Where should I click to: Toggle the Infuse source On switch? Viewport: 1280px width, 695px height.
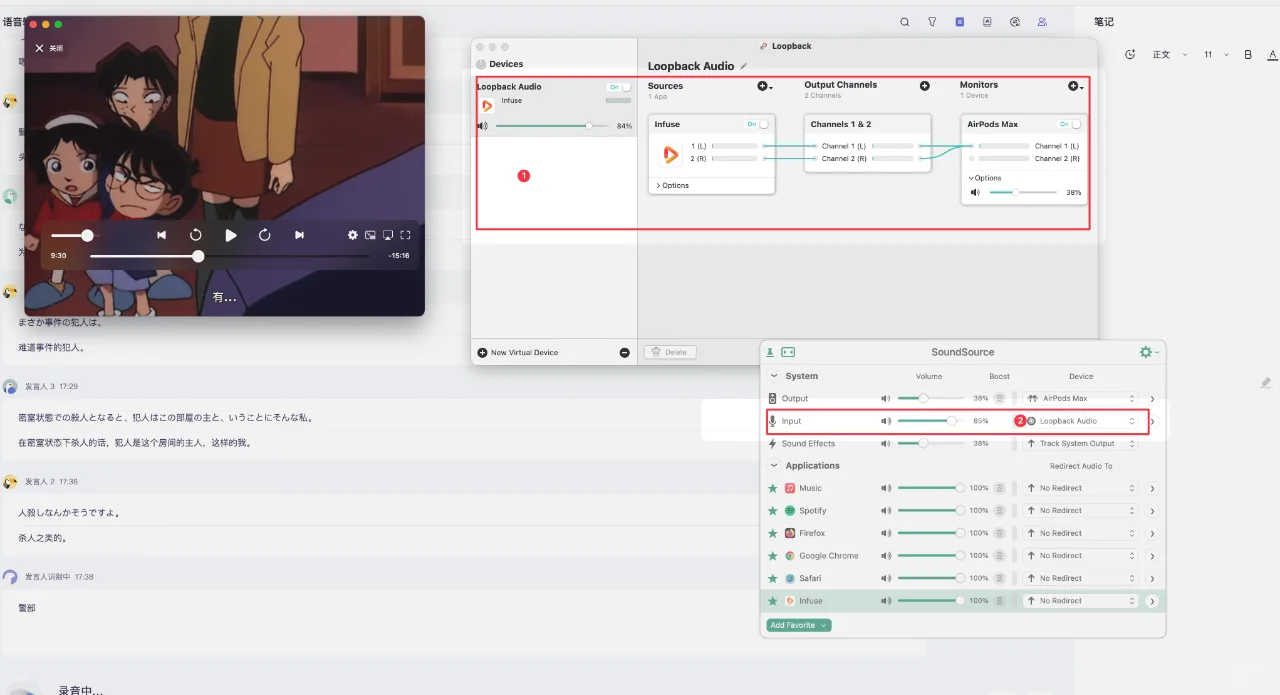click(758, 124)
